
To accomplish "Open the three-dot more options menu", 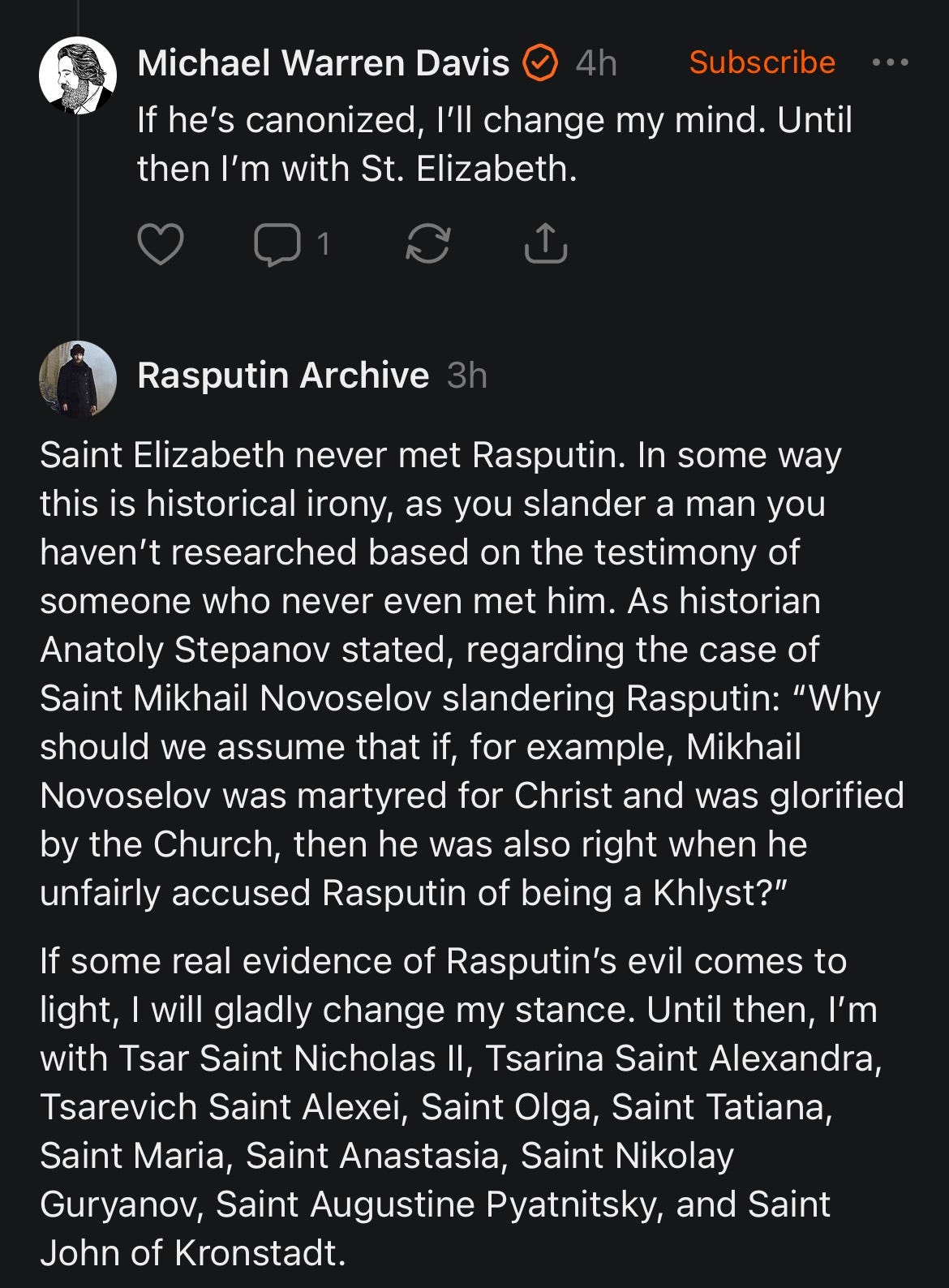I will click(890, 62).
